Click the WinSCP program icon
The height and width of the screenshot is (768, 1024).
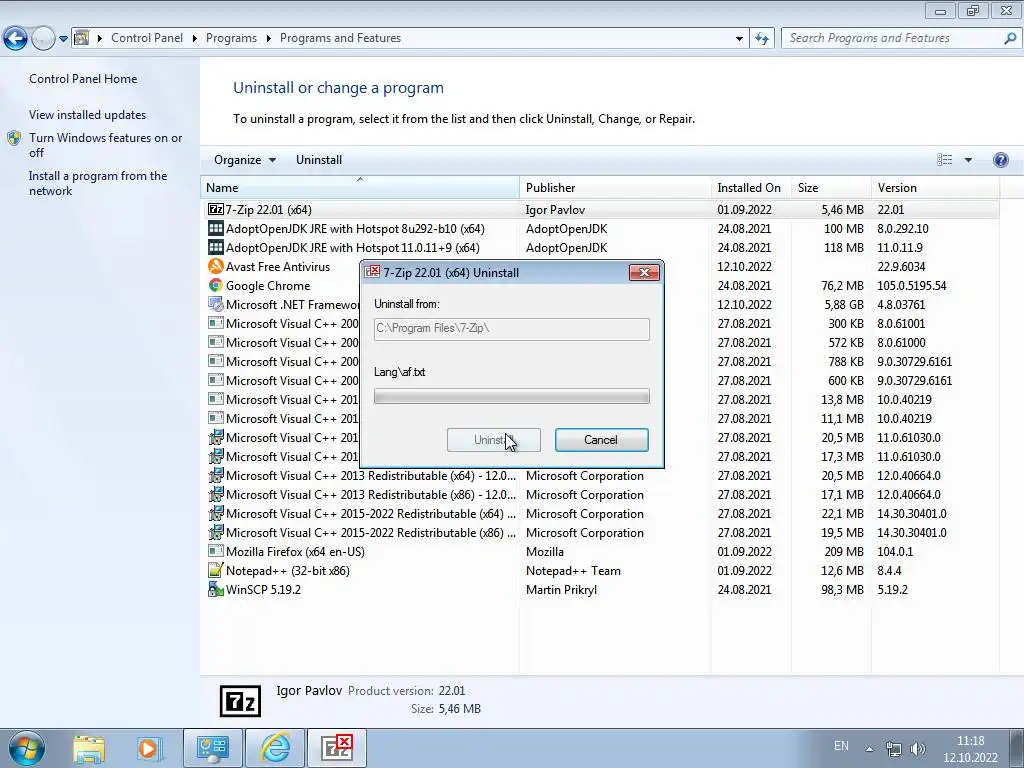point(216,589)
